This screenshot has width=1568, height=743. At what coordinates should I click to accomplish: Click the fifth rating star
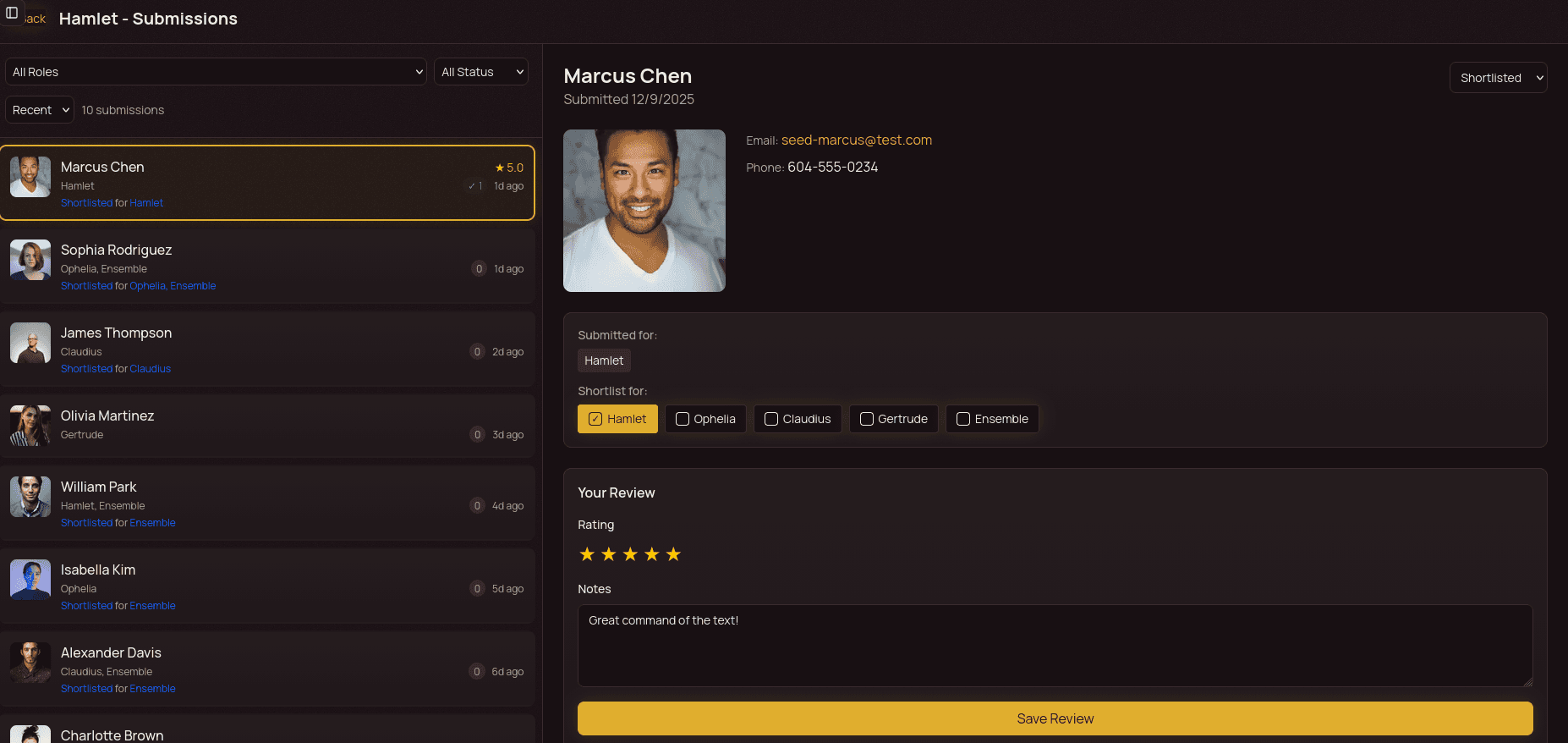pos(673,554)
